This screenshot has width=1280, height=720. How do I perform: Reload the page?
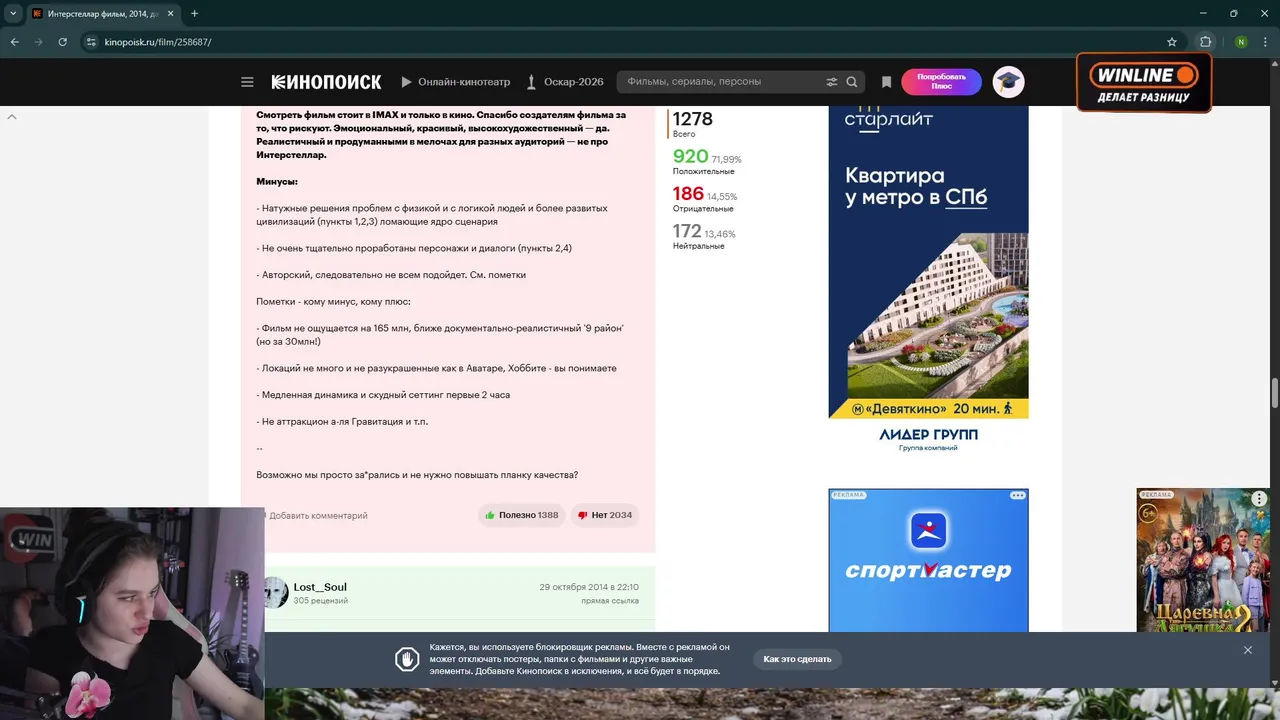coord(62,42)
